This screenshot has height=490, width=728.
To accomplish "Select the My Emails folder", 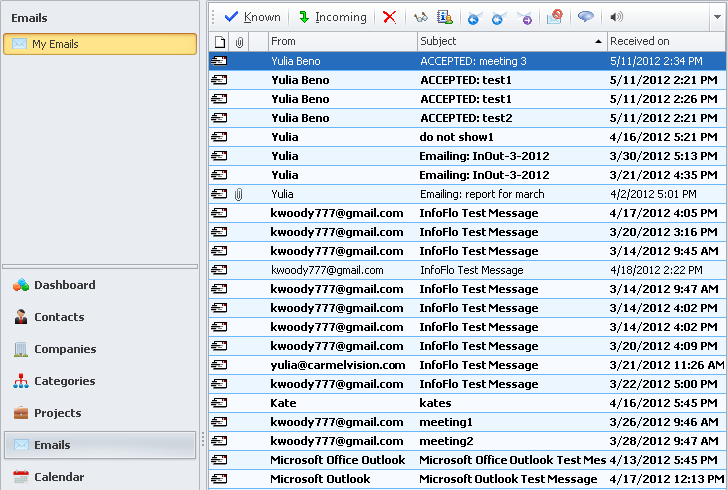I will point(99,44).
